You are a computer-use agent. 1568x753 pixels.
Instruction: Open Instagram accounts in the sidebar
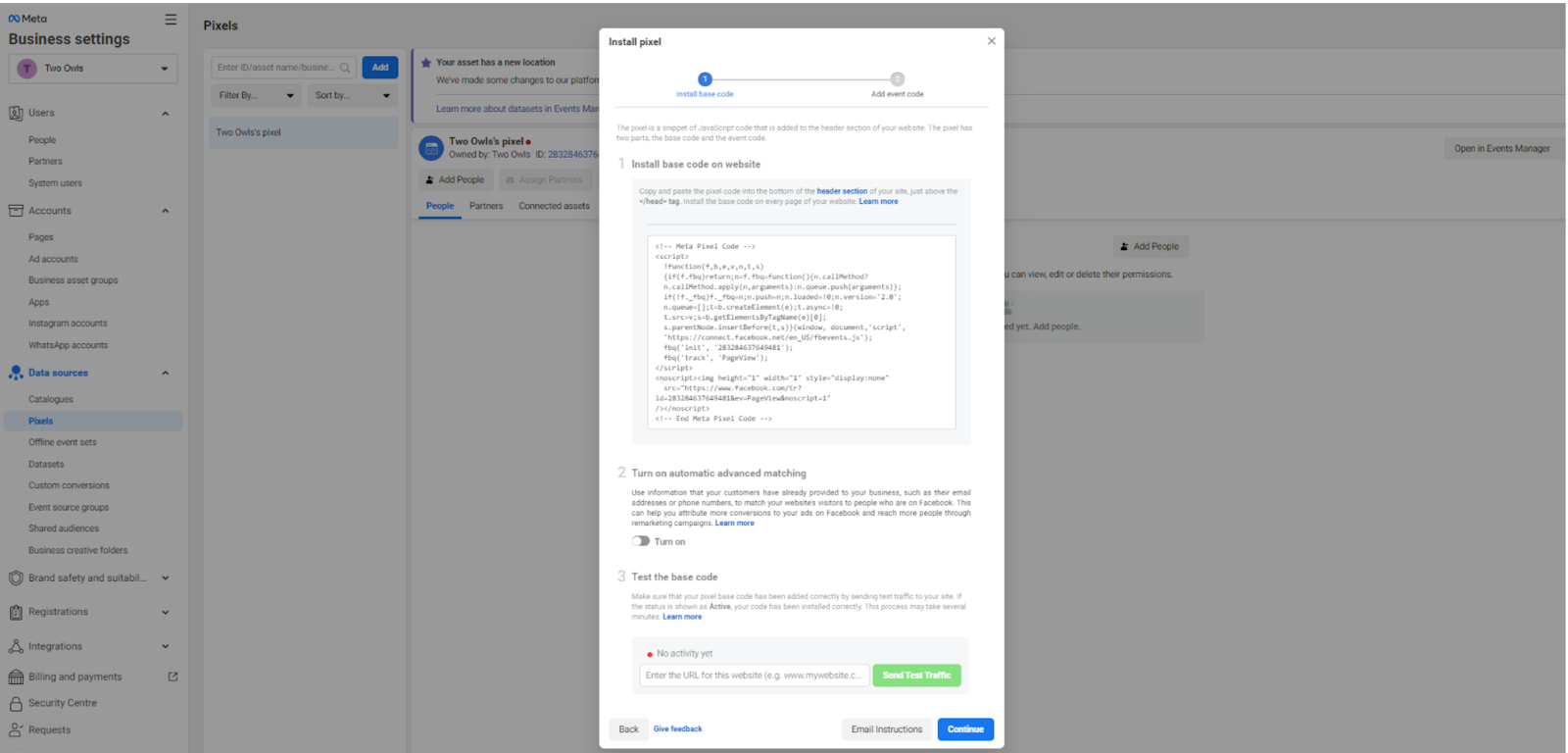click(x=68, y=324)
